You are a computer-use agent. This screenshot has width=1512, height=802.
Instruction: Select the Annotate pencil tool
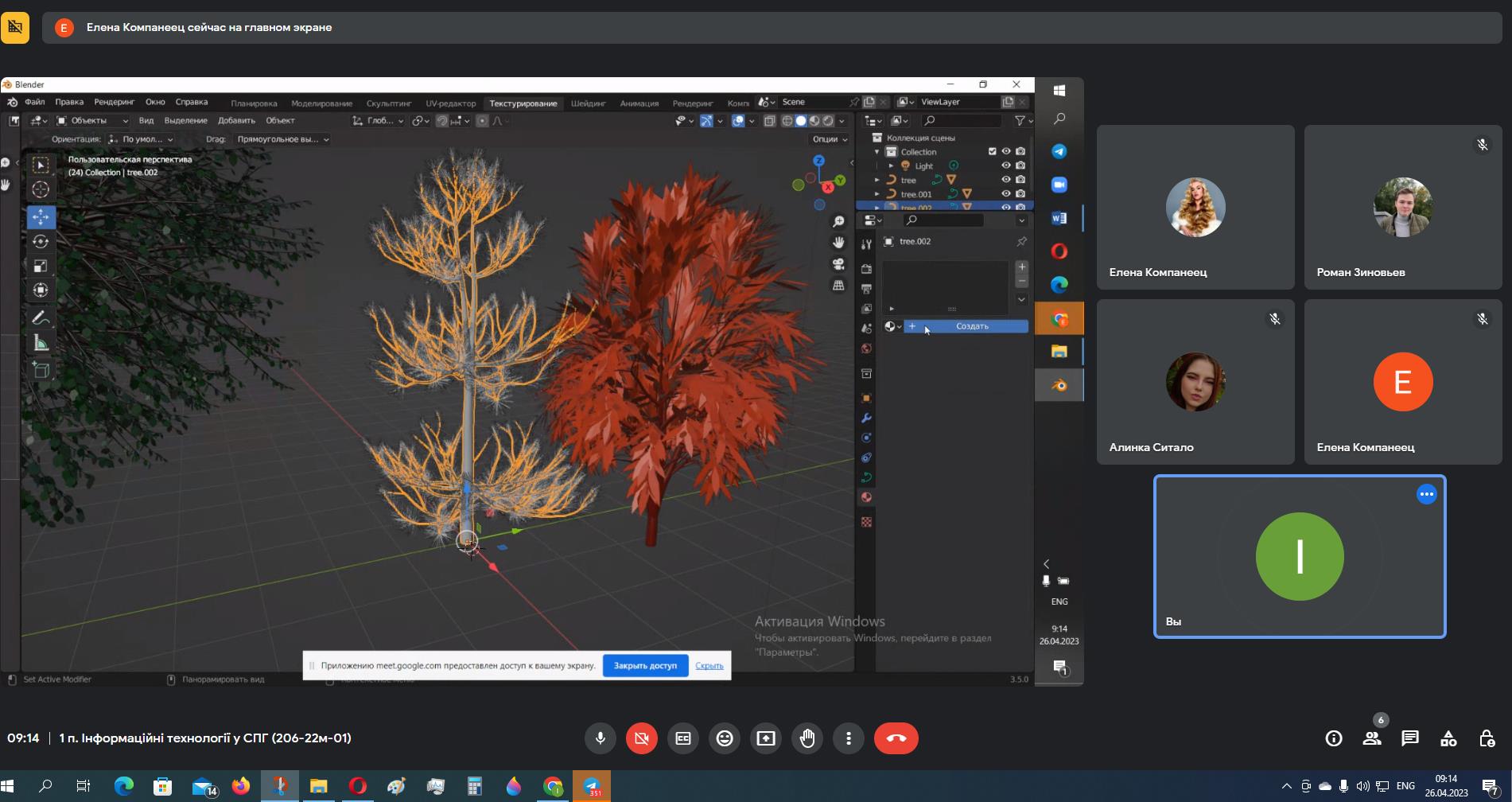pos(41,318)
